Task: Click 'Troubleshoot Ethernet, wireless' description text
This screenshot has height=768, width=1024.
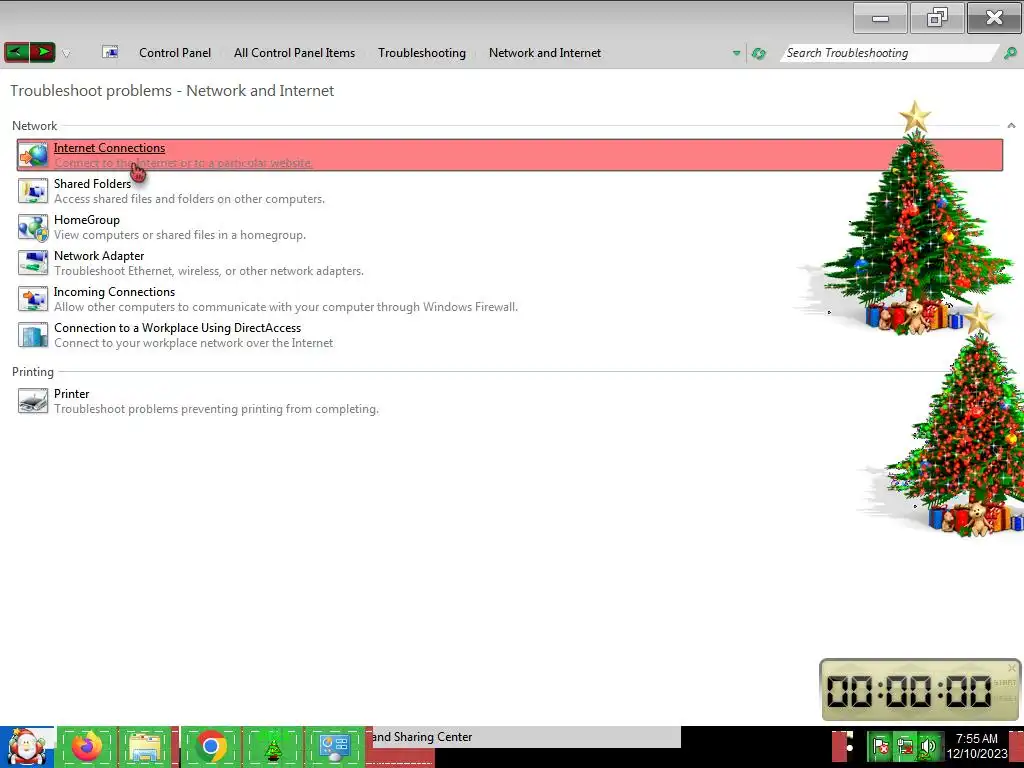Action: coord(209,270)
